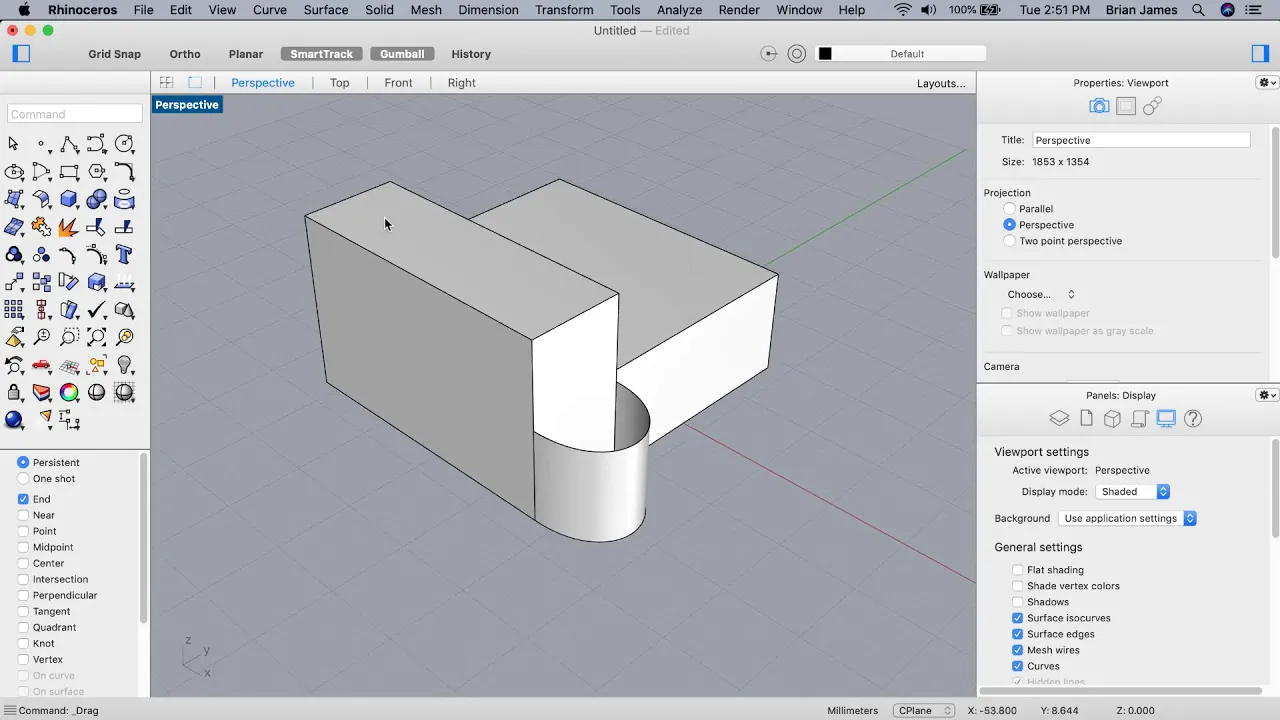Uncheck the End object snap
1280x720 pixels.
tap(23, 499)
